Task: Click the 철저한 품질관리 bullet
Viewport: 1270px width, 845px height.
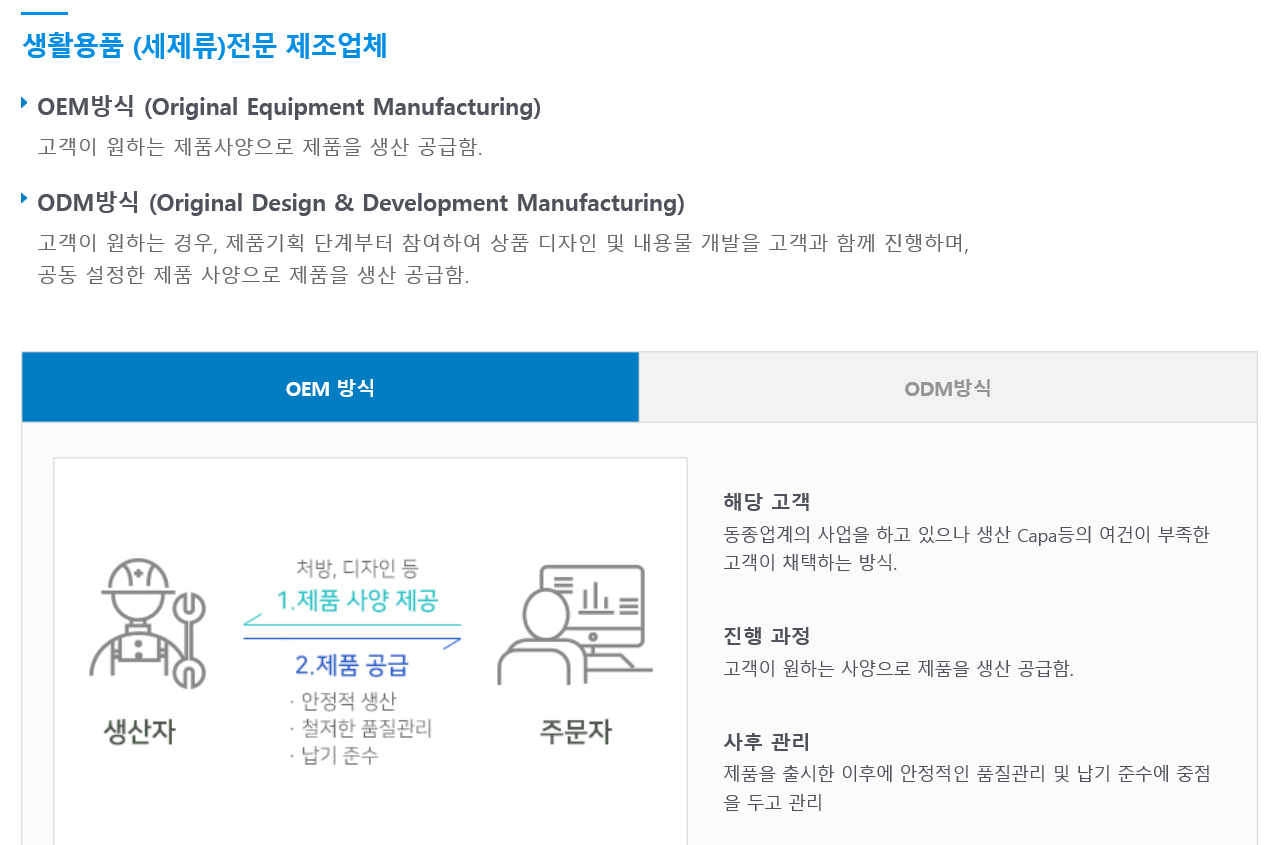Action: pyautogui.click(x=360, y=728)
